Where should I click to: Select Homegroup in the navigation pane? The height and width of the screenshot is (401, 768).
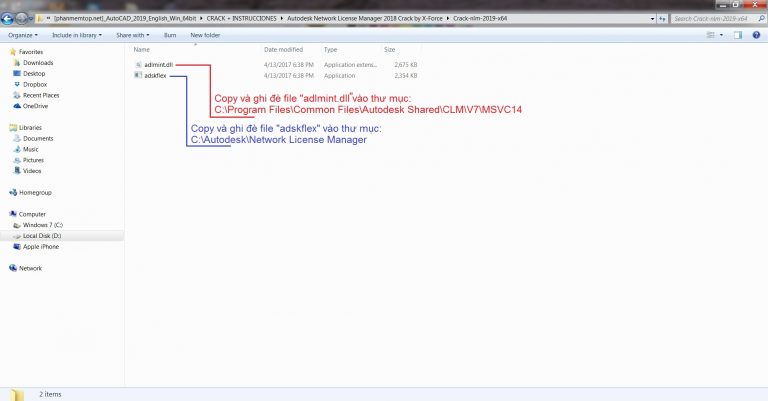pos(35,192)
